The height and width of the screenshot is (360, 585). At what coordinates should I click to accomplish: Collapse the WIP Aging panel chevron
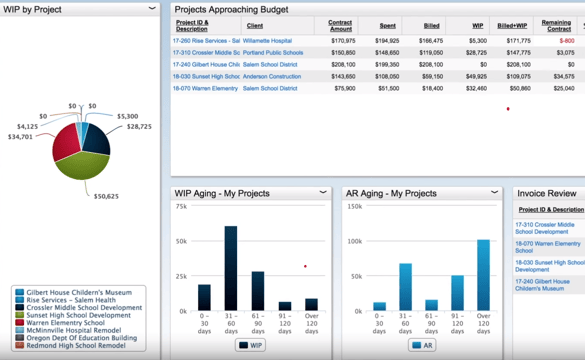click(x=323, y=192)
